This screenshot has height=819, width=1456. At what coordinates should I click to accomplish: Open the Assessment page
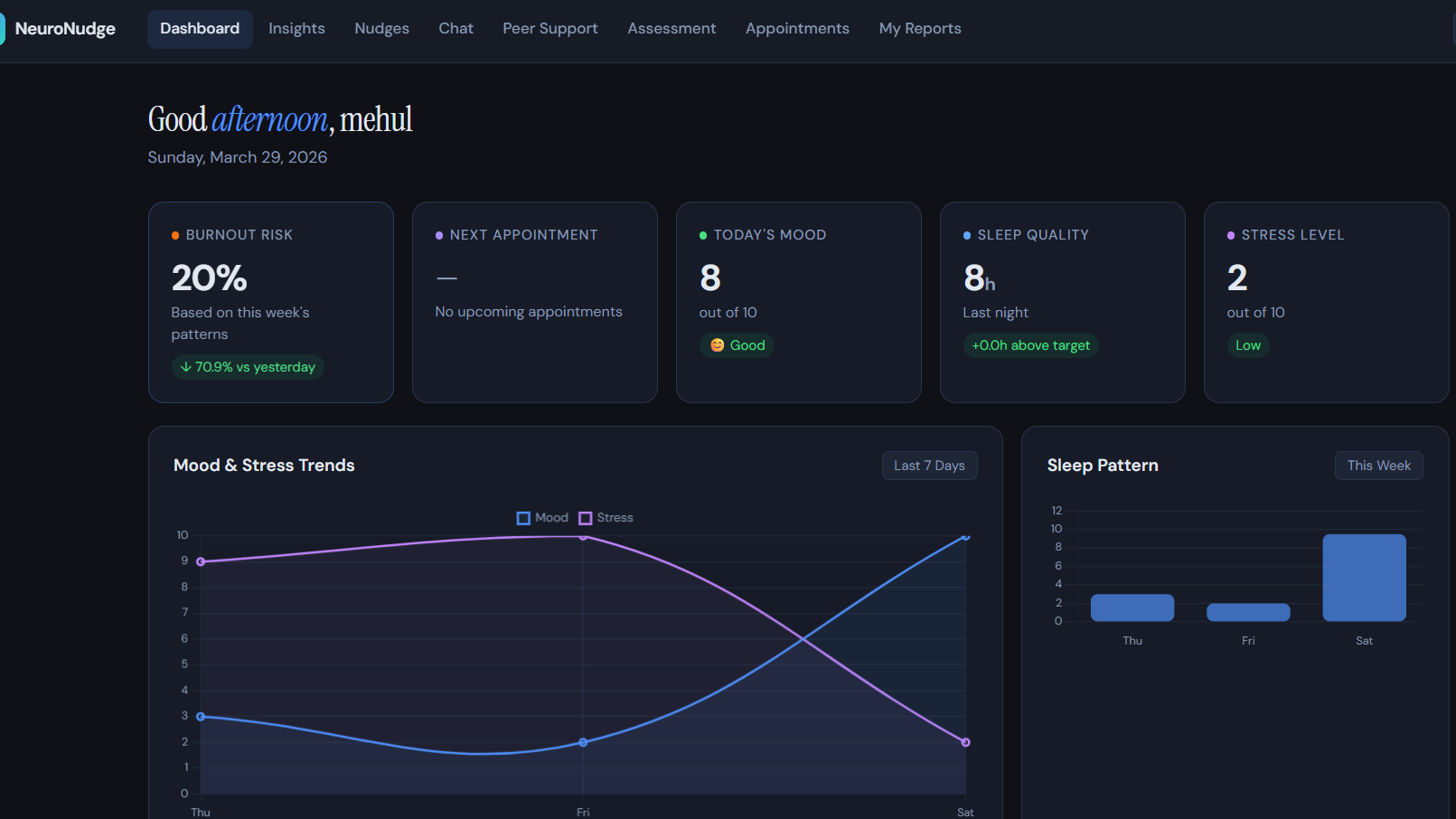tap(672, 29)
